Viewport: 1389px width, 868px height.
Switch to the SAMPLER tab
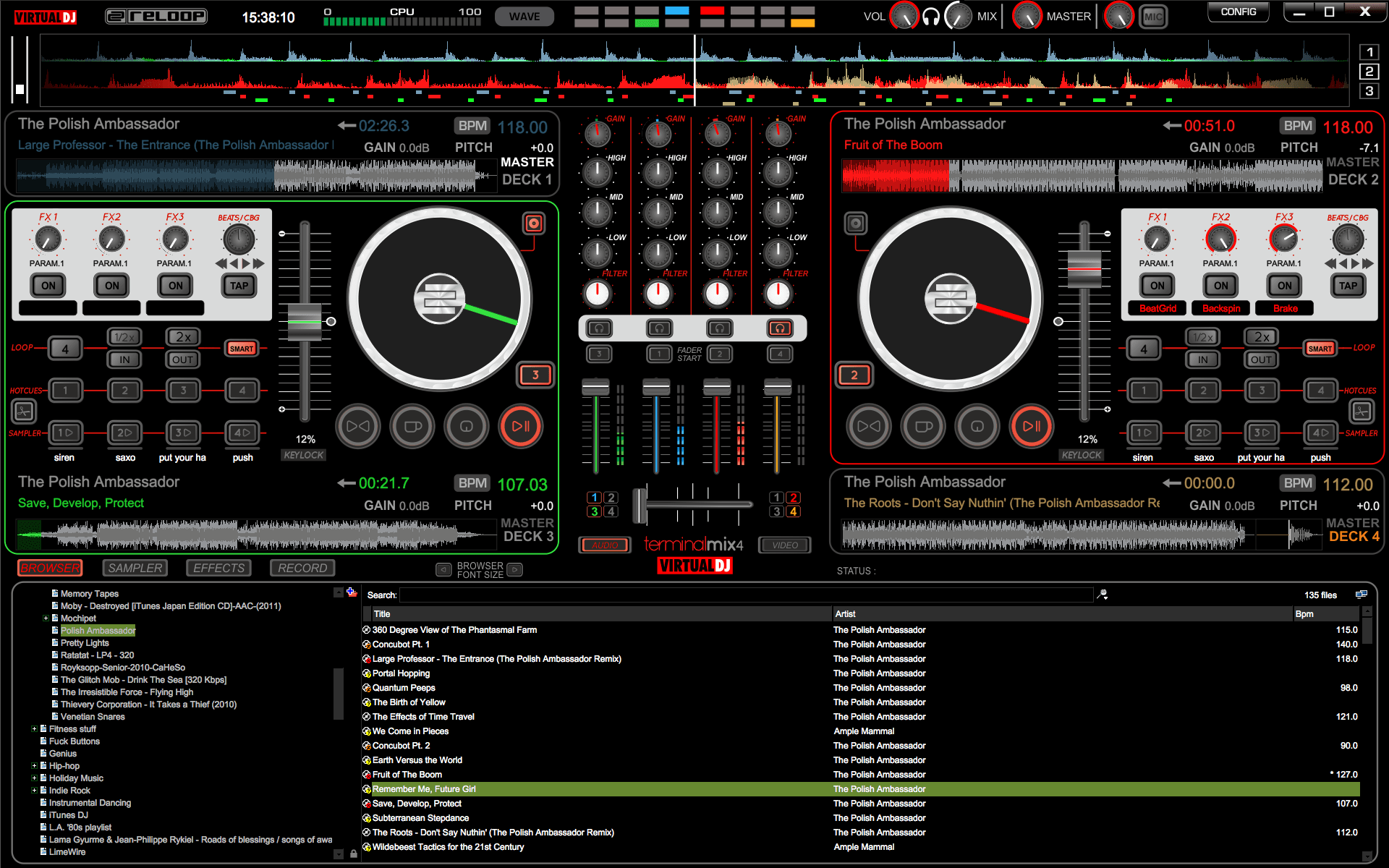coord(135,568)
